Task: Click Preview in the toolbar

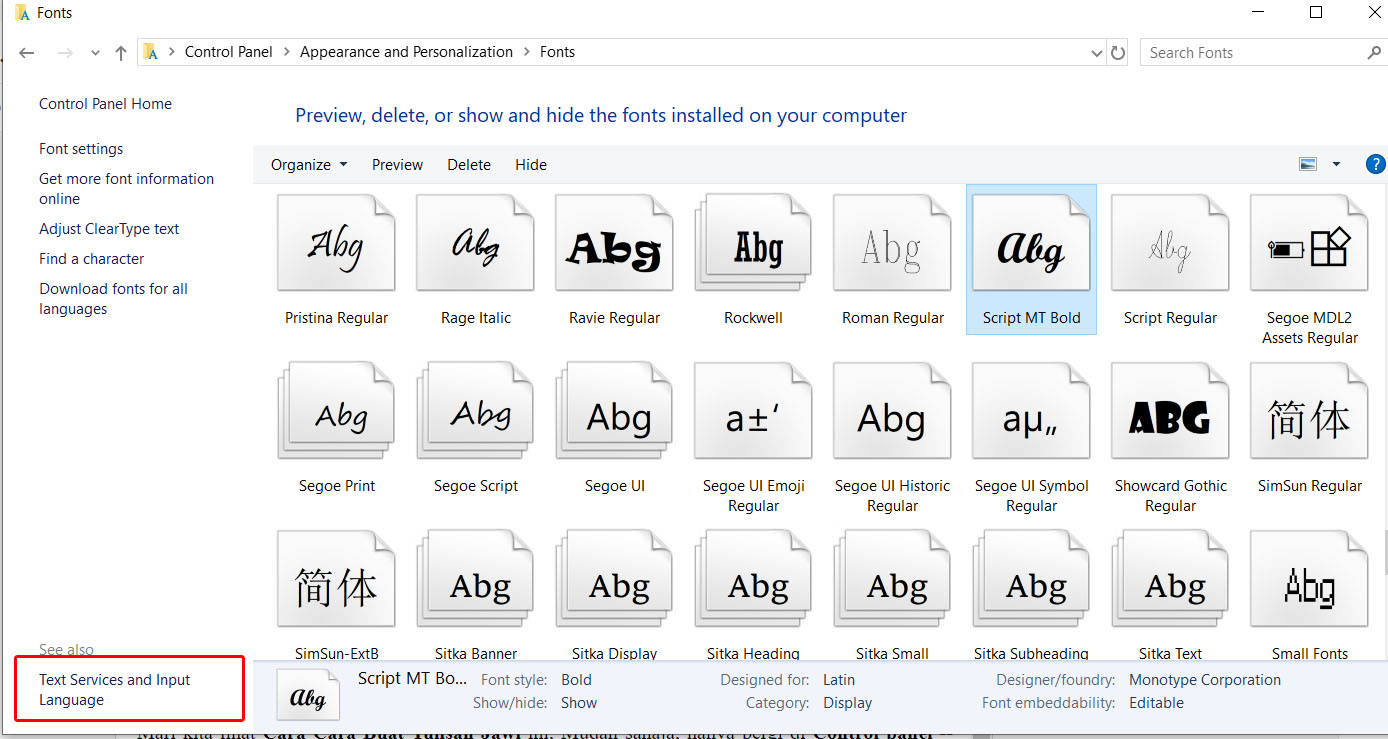Action: (x=397, y=165)
